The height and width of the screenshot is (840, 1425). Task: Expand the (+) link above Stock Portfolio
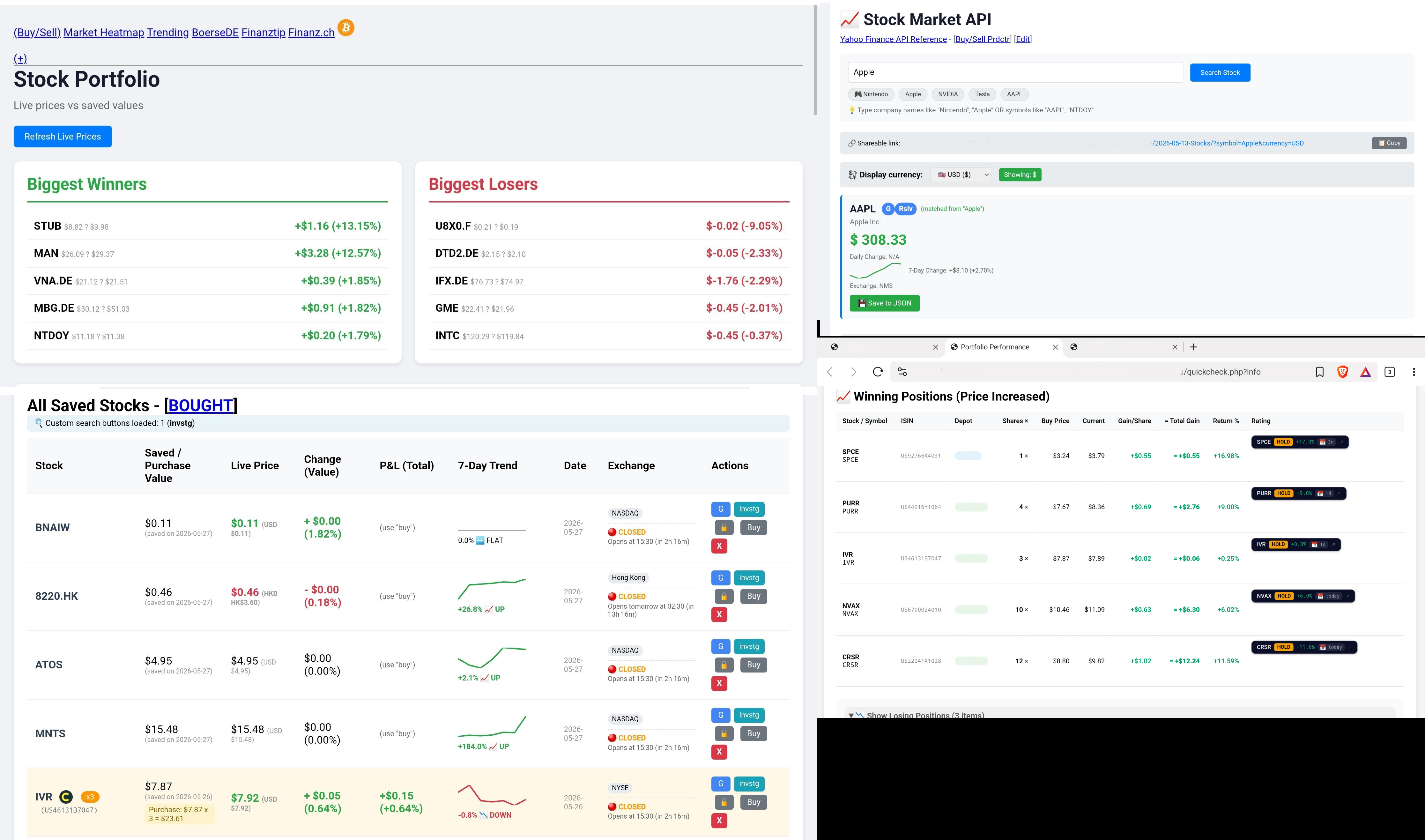click(x=20, y=58)
